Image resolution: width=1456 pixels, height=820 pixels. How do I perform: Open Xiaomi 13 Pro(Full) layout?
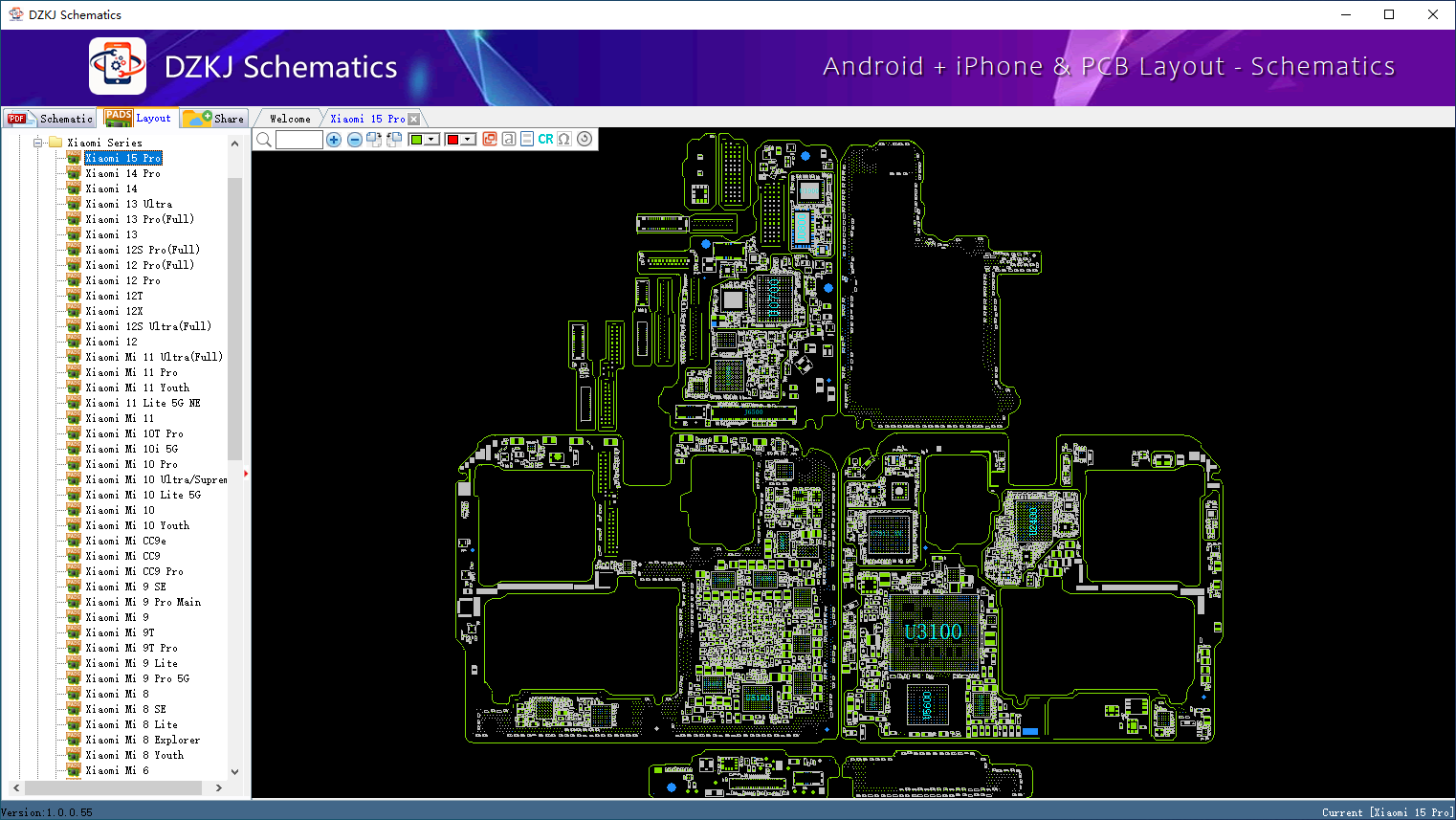[x=140, y=219]
